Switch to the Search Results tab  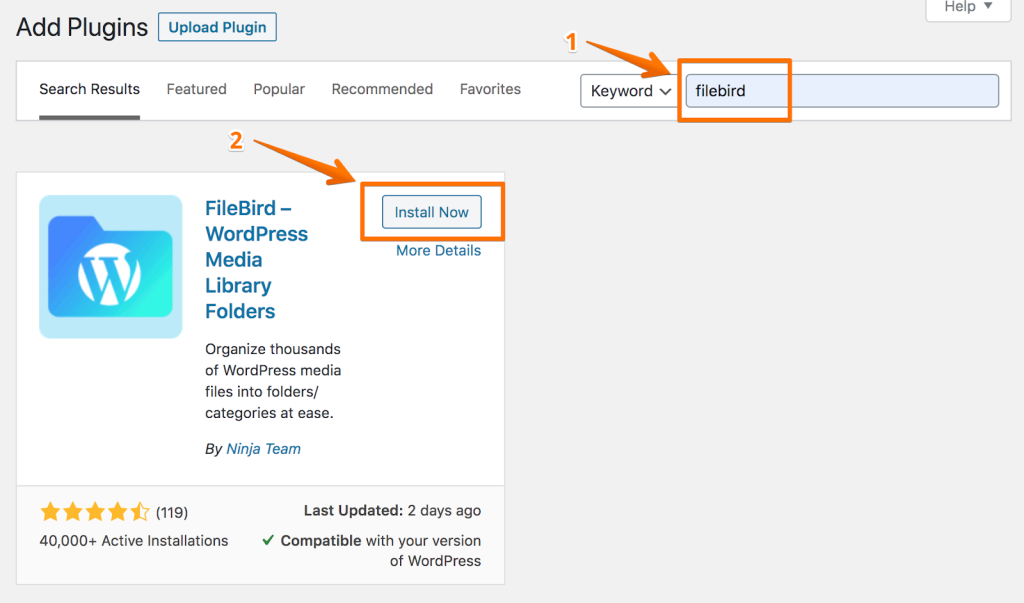tap(89, 90)
